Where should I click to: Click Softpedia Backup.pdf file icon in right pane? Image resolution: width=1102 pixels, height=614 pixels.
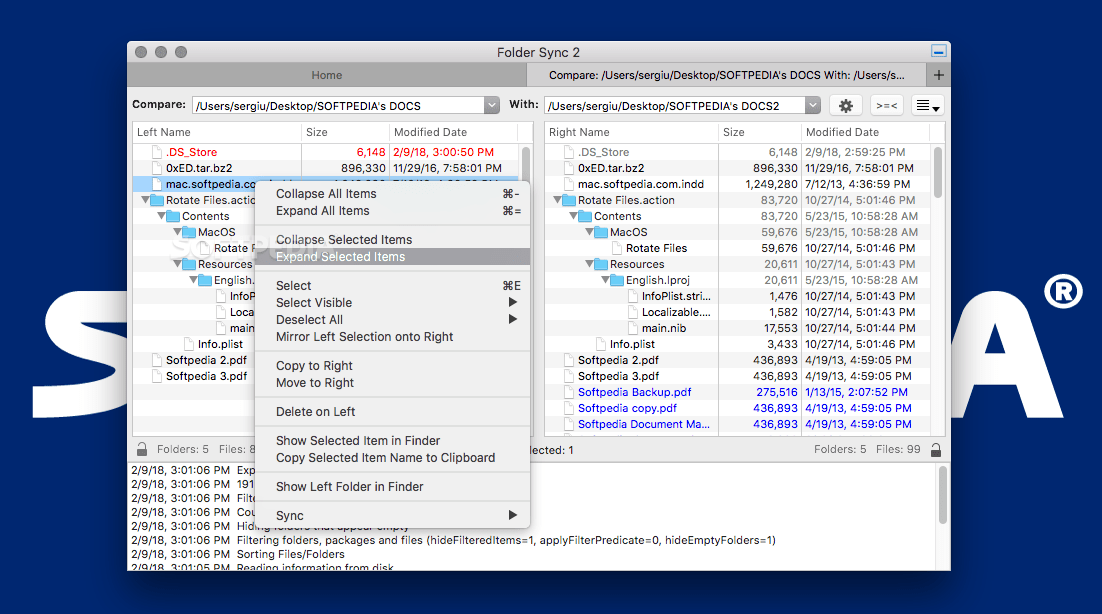tap(569, 392)
